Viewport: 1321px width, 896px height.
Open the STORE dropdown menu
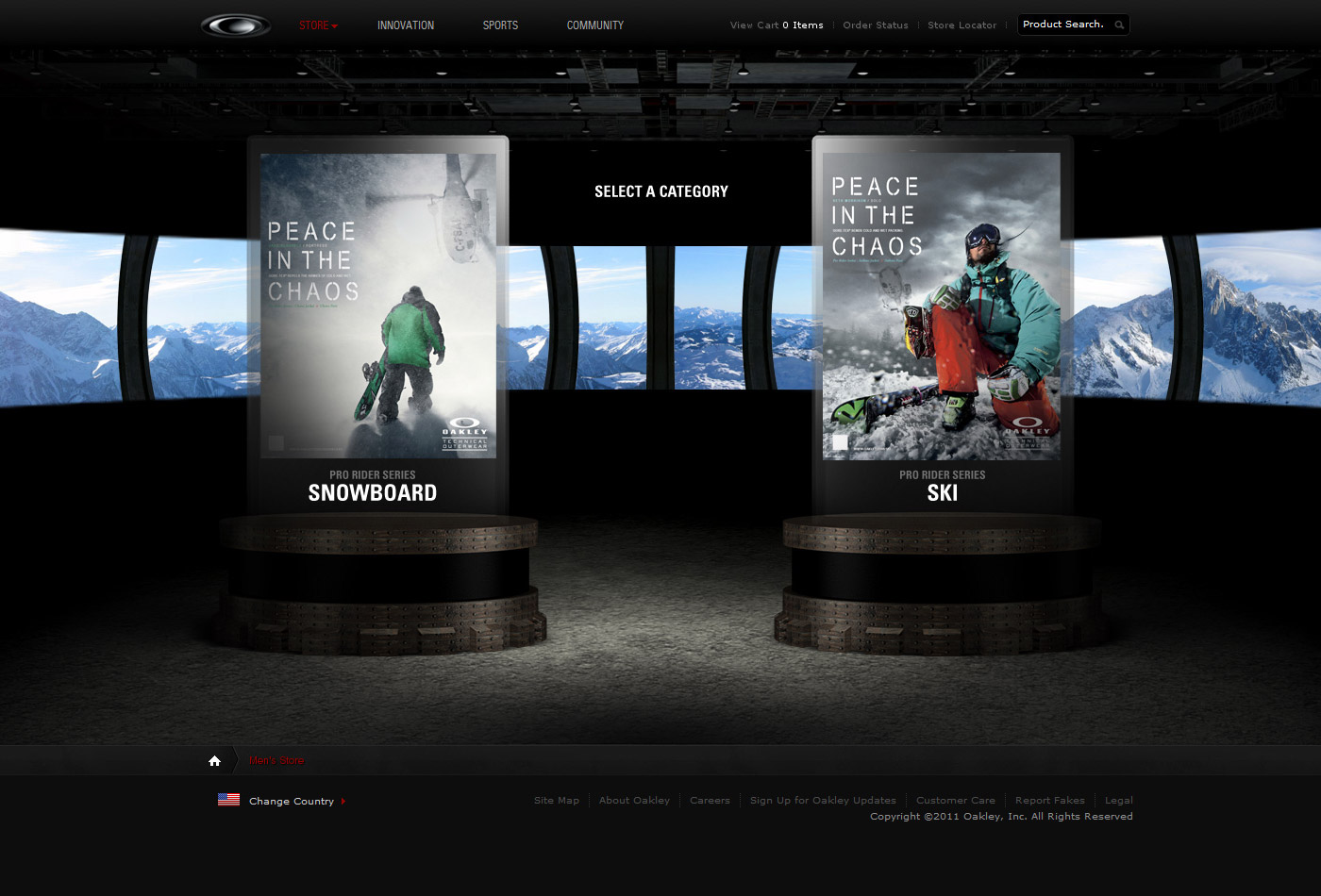tap(318, 25)
